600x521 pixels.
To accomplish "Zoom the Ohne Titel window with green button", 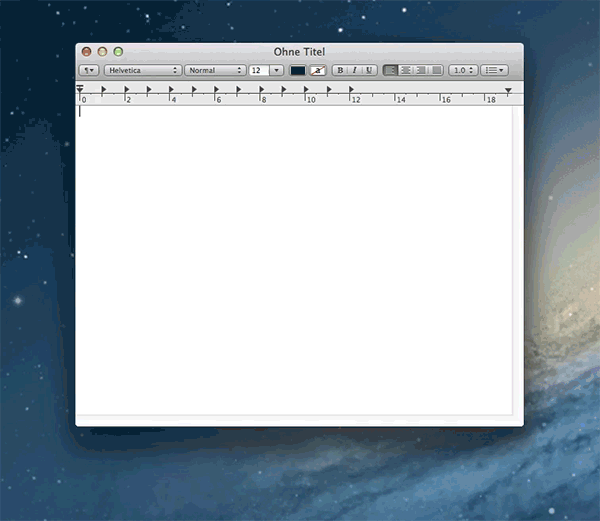I will click(118, 51).
